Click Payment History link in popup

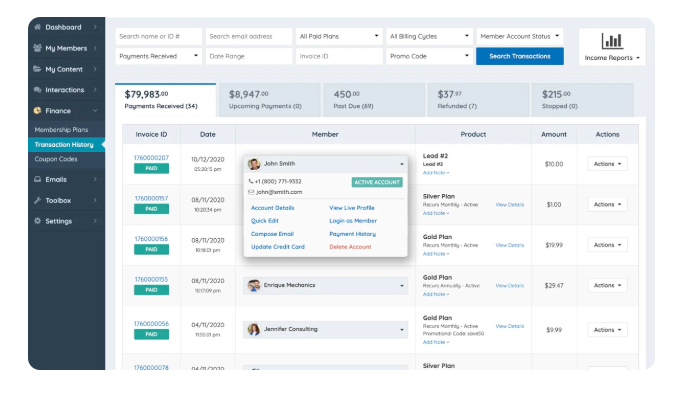[x=352, y=234]
